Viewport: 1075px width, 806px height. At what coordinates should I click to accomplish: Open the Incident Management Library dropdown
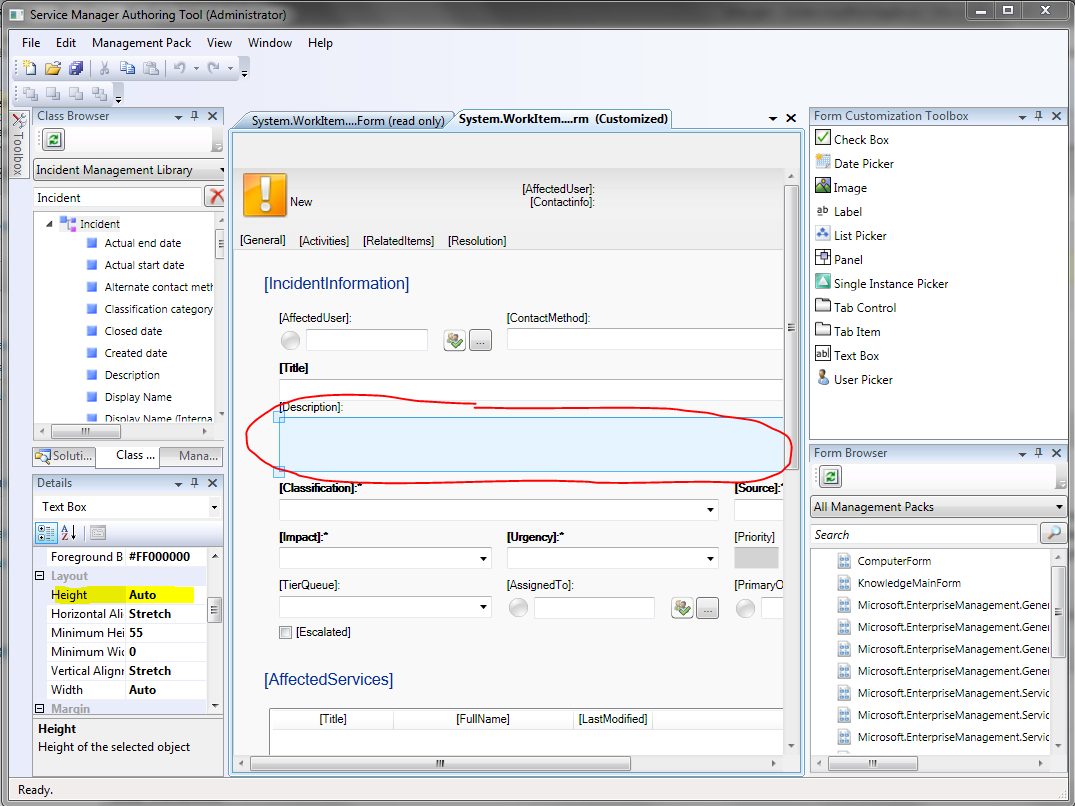coord(221,169)
